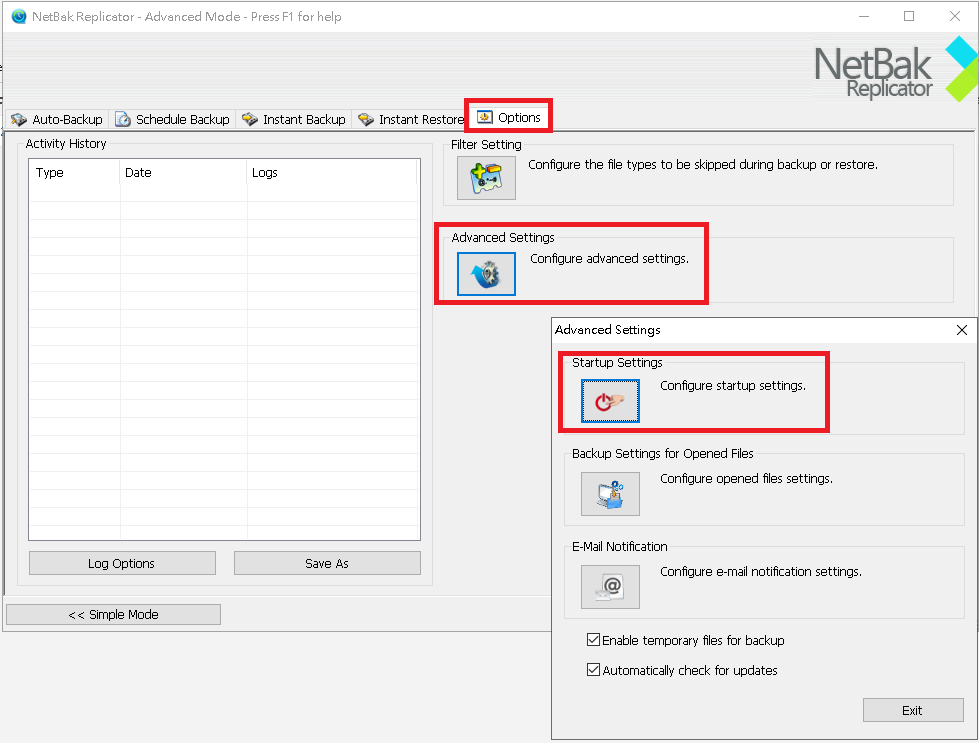This screenshot has height=743, width=979.
Task: Click the opened files backup settings icon
Action: (610, 493)
